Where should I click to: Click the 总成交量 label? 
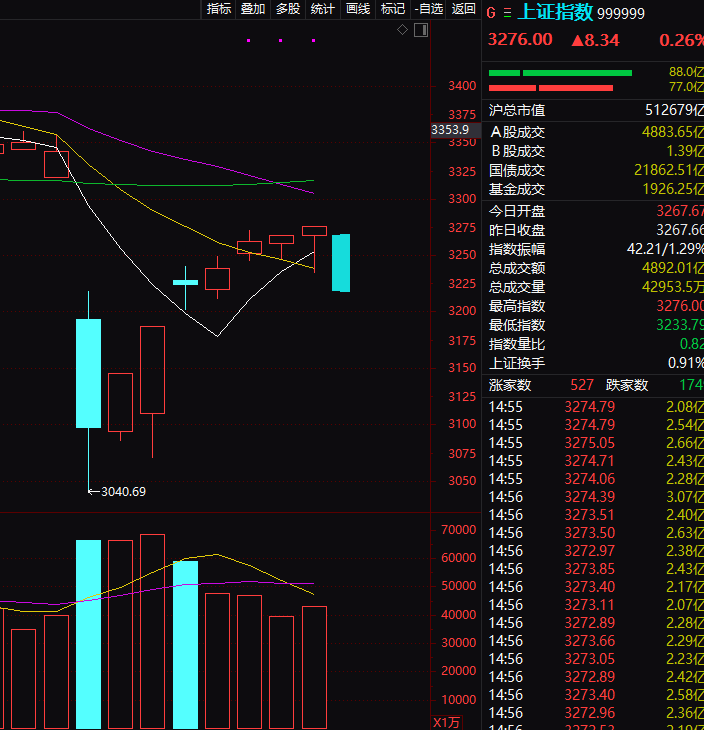point(517,287)
